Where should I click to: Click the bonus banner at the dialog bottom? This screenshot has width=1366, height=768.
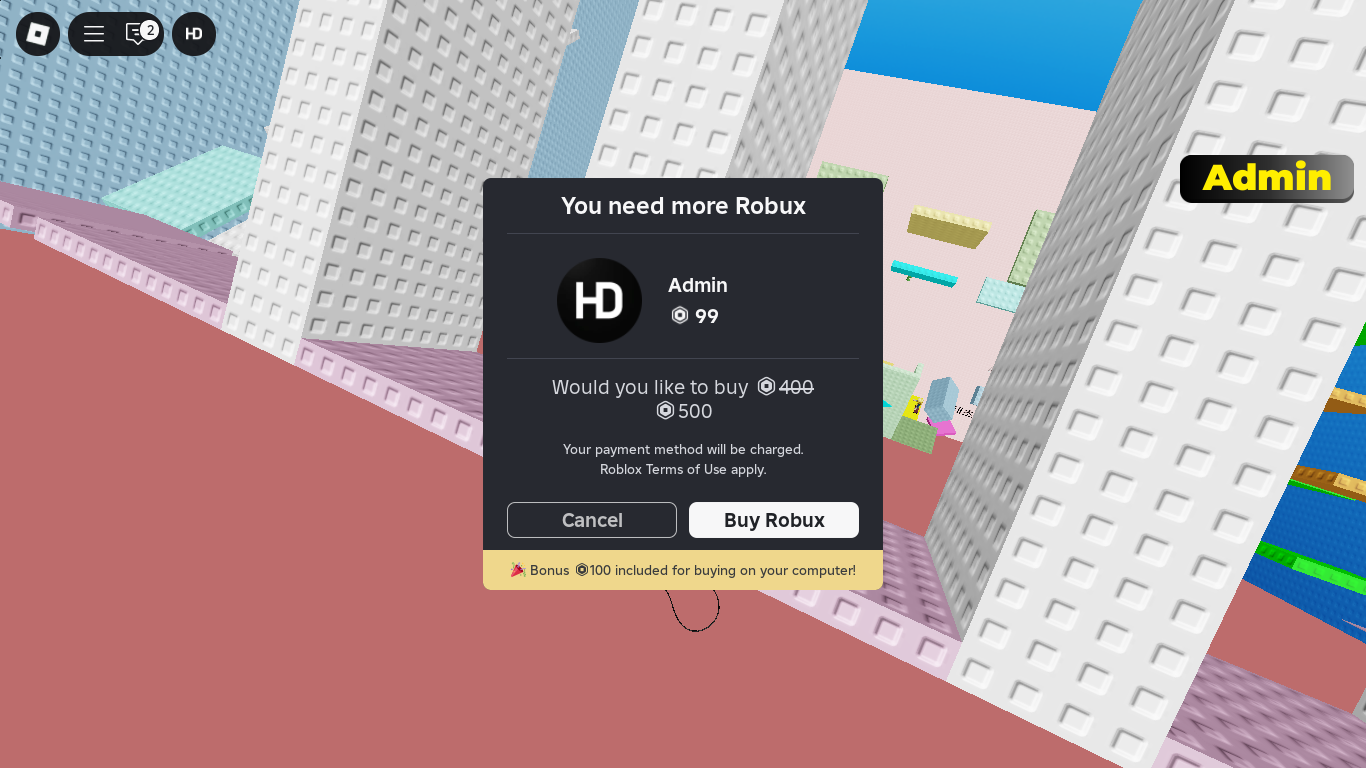[x=683, y=570]
